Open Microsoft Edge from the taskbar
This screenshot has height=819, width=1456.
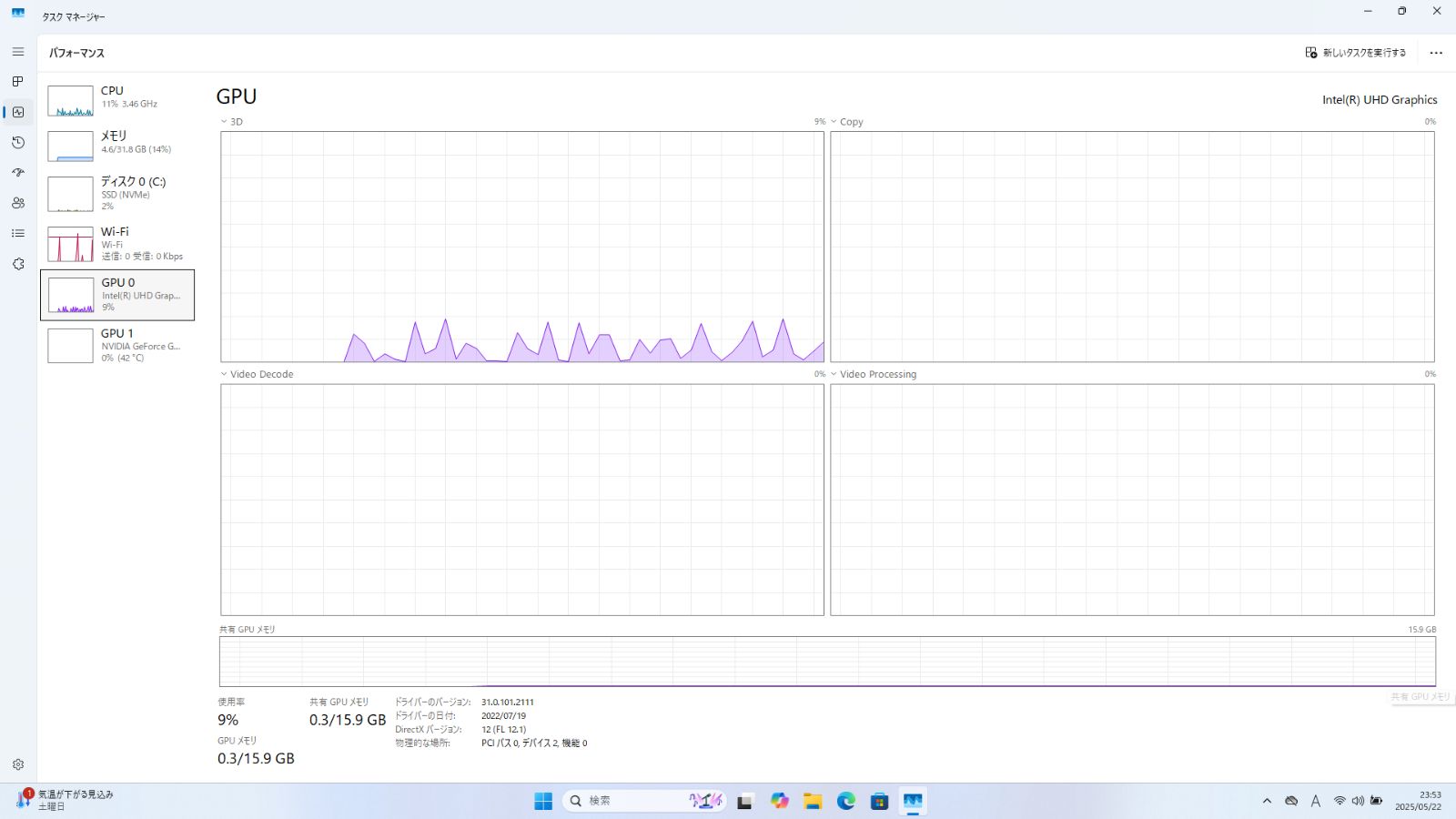846,801
